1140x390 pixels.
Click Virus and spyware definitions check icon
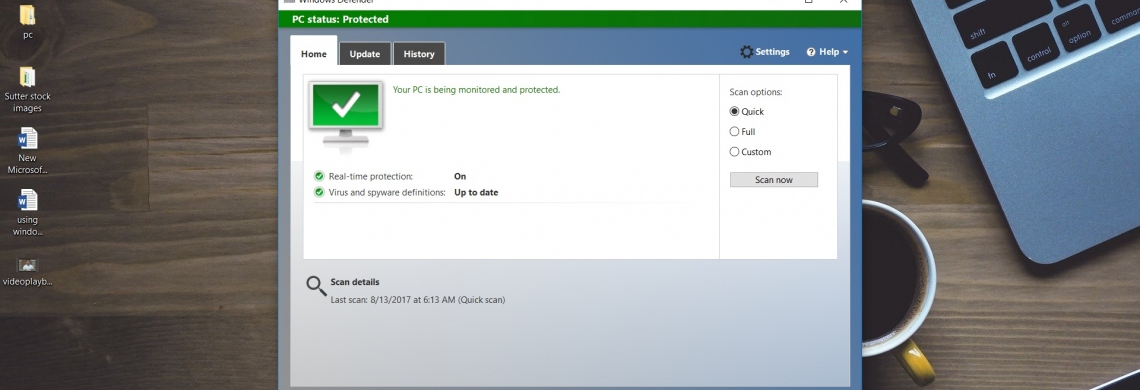pyautogui.click(x=319, y=193)
